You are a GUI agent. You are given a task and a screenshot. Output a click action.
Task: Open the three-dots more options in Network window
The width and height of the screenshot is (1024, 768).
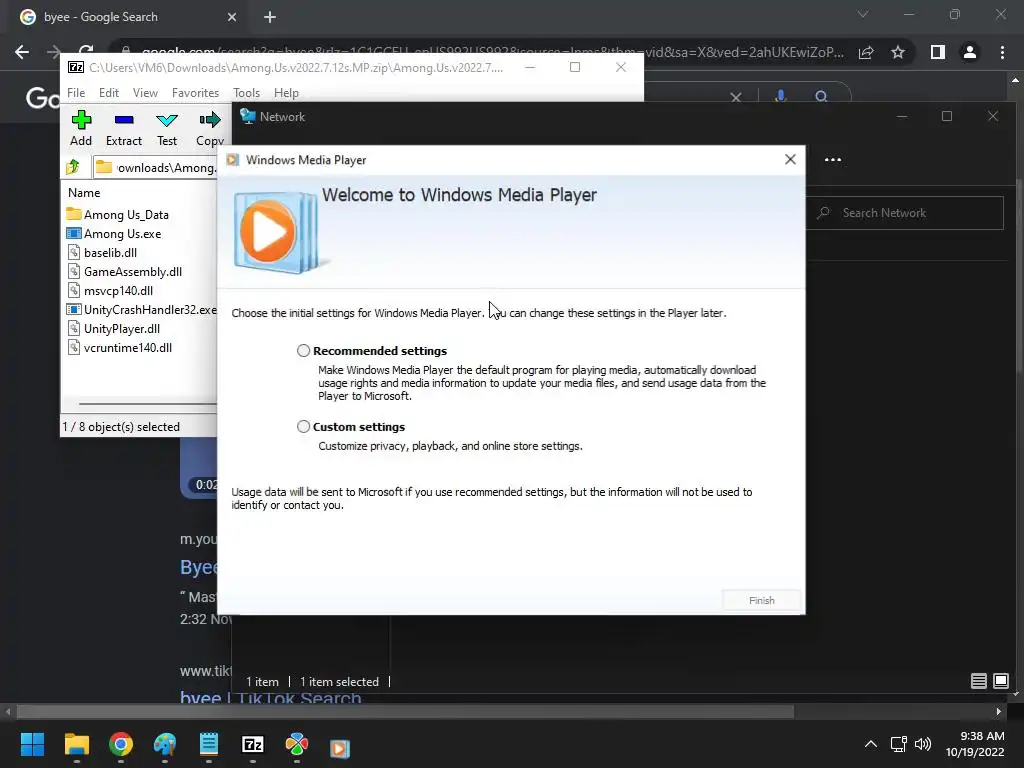point(833,159)
